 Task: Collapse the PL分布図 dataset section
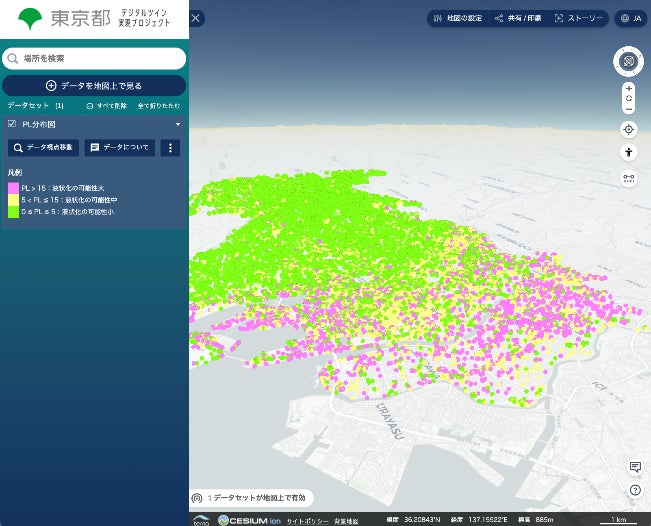pos(178,124)
